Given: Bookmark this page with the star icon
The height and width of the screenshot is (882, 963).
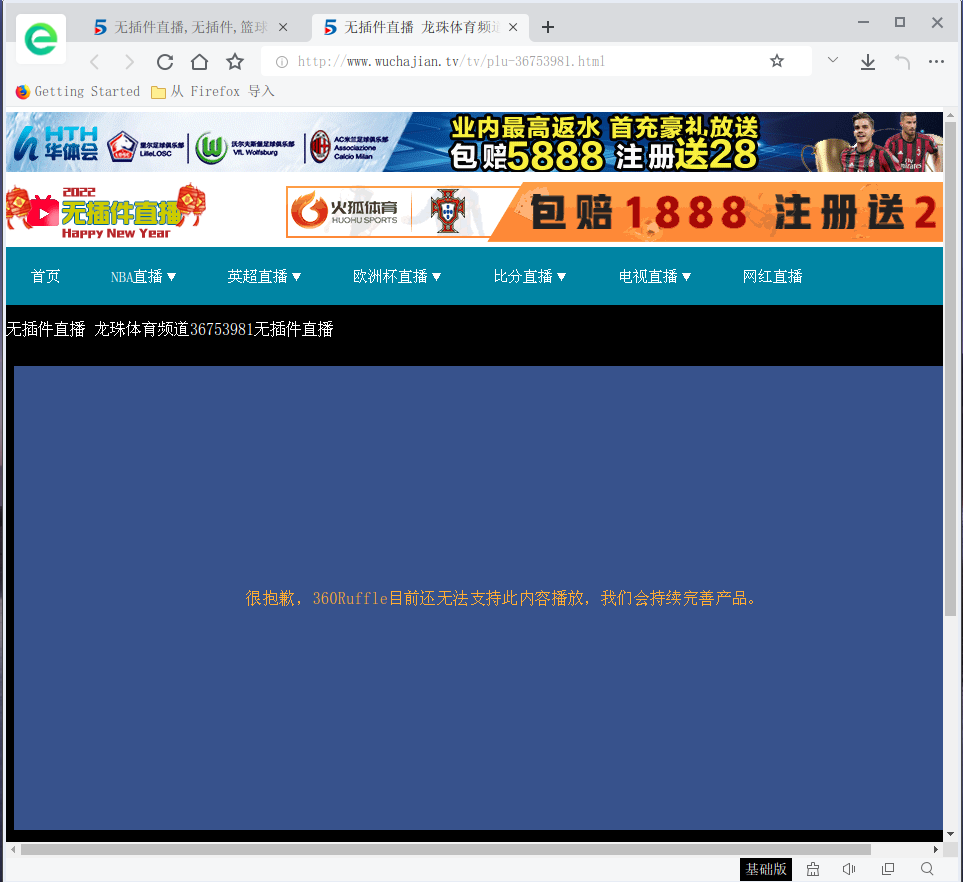Looking at the screenshot, I should (x=777, y=61).
